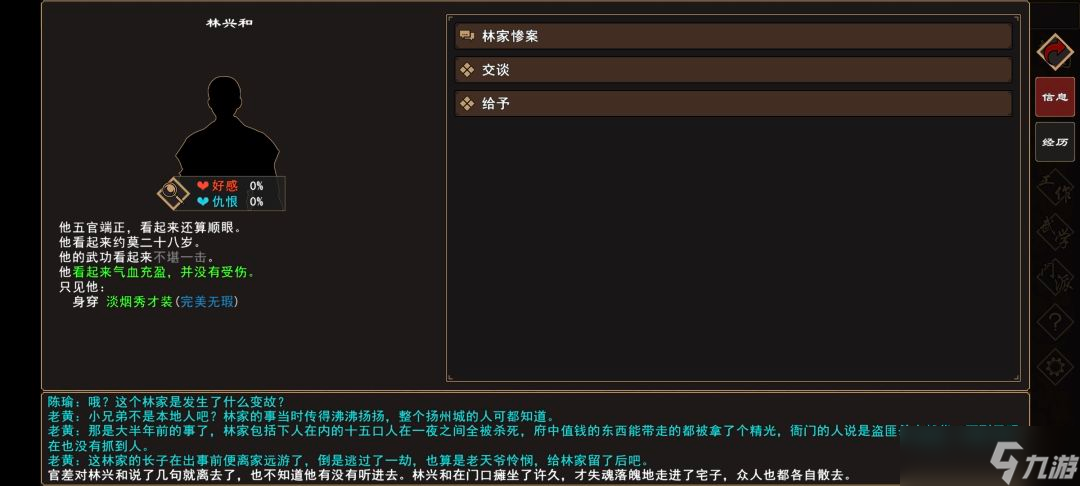Click the red return arrow icon

click(x=1054, y=51)
